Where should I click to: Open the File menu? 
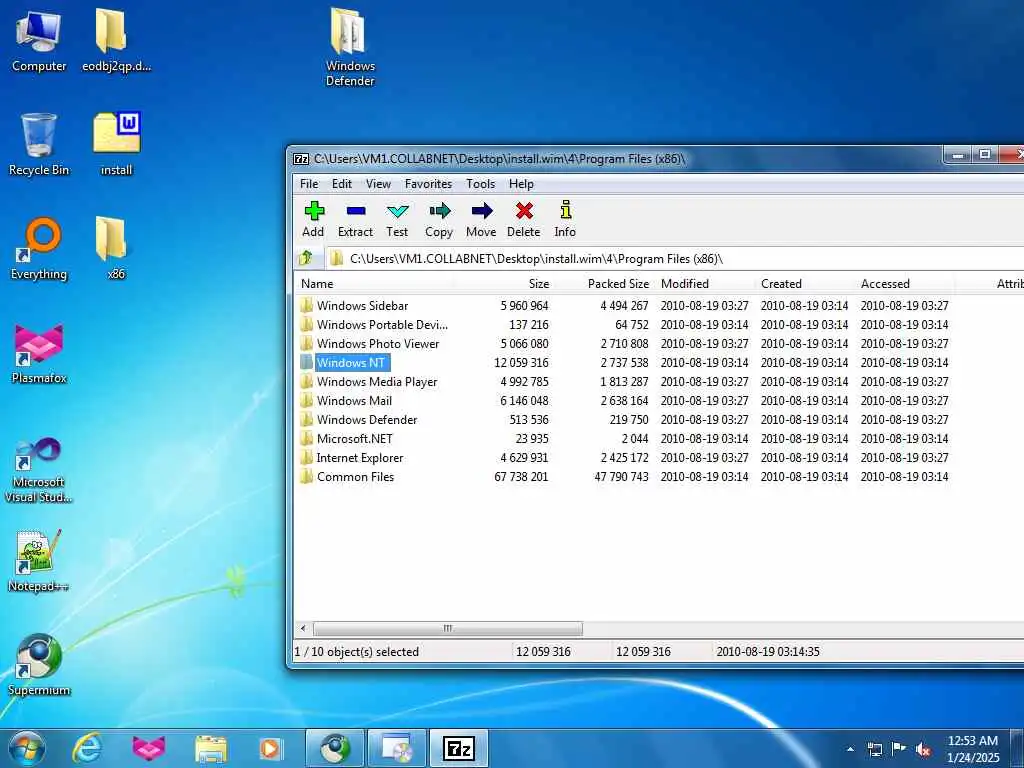309,184
